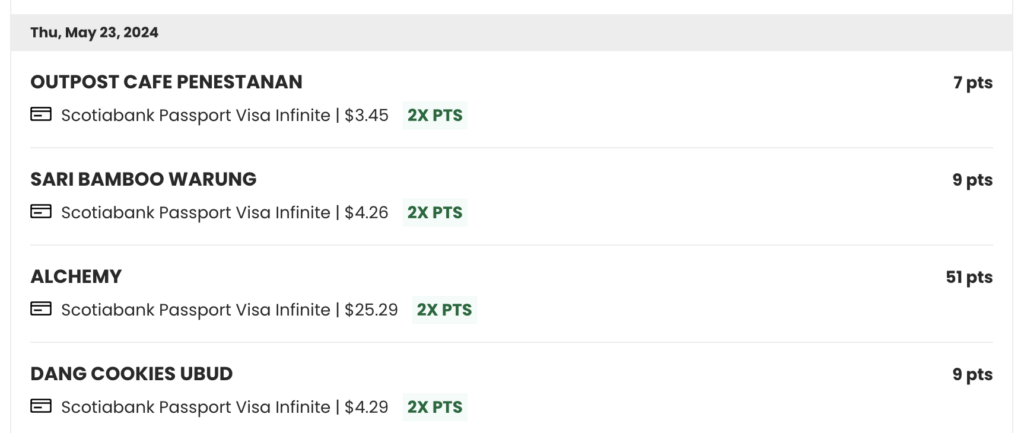Open the SARI BAMBOO WARUNG transaction
This screenshot has width=1024, height=433.
click(143, 179)
